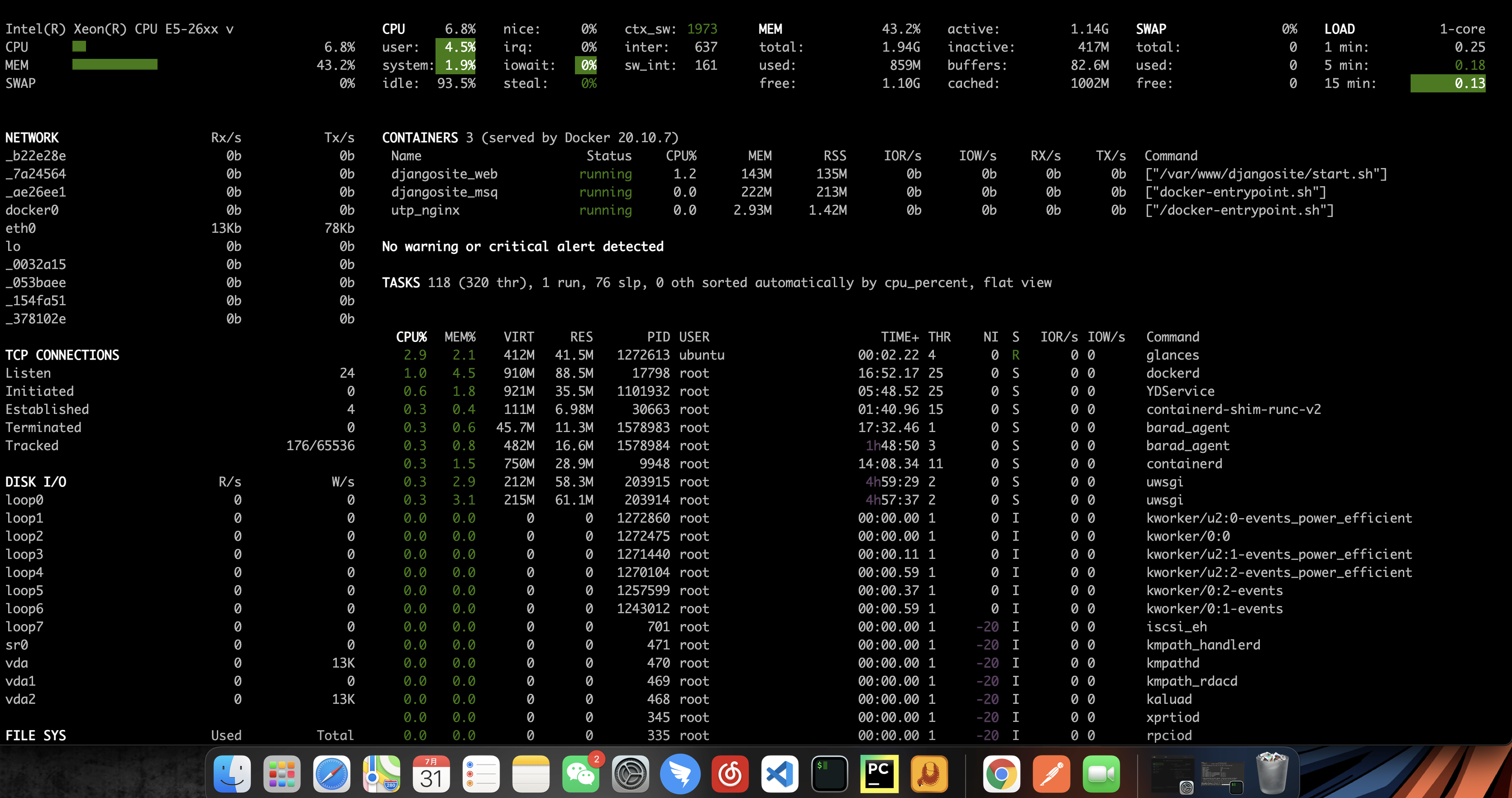Open Postman from the dock
Screen dimensions: 1512x798
1051,774
